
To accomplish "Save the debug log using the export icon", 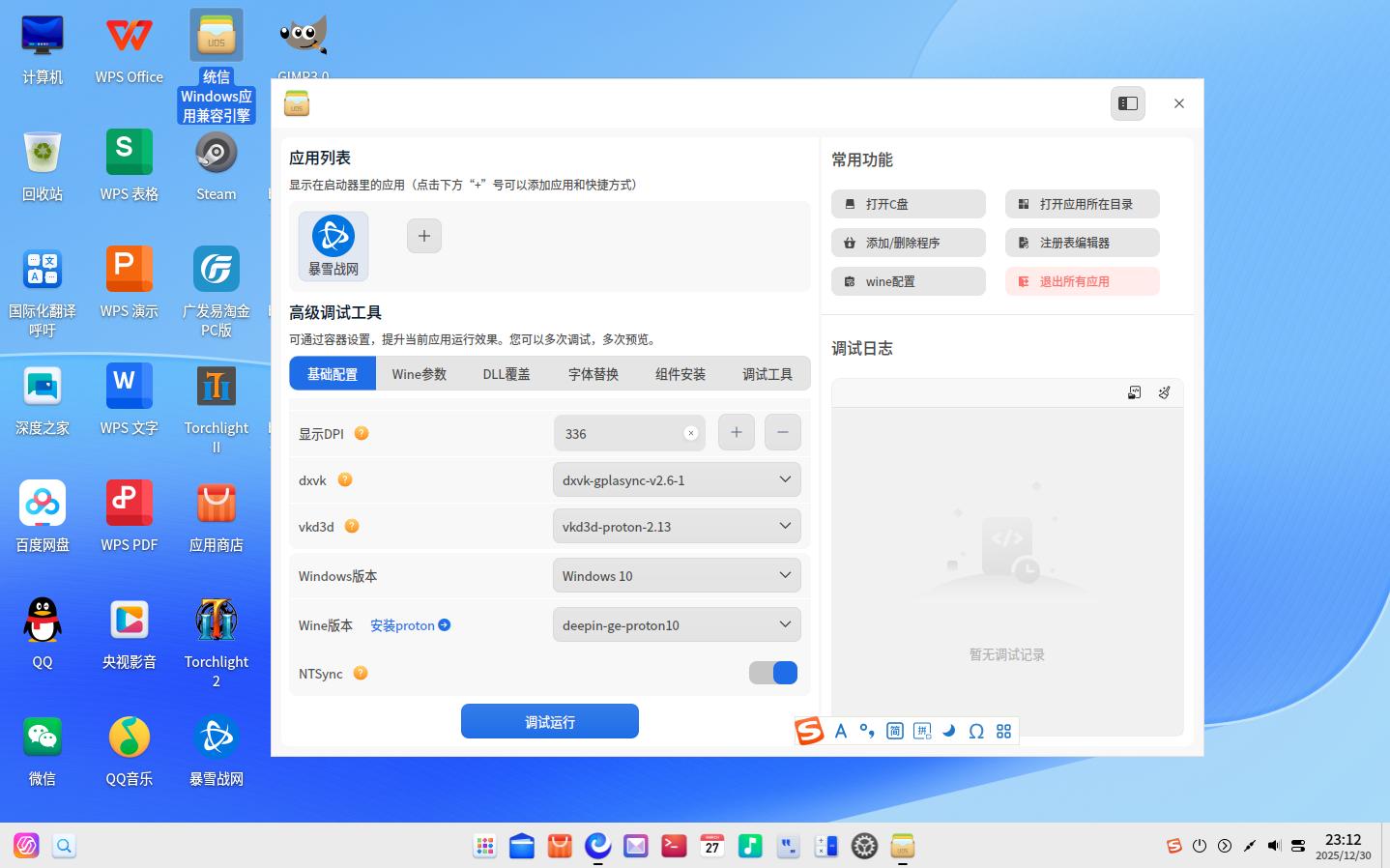I will tap(1135, 392).
